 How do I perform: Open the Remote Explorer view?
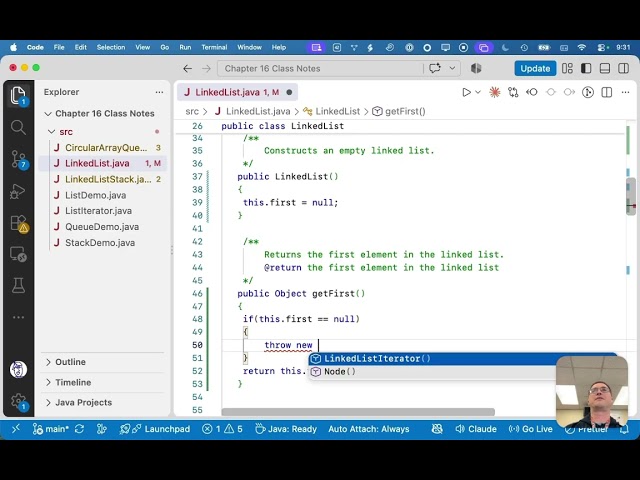click(x=18, y=255)
